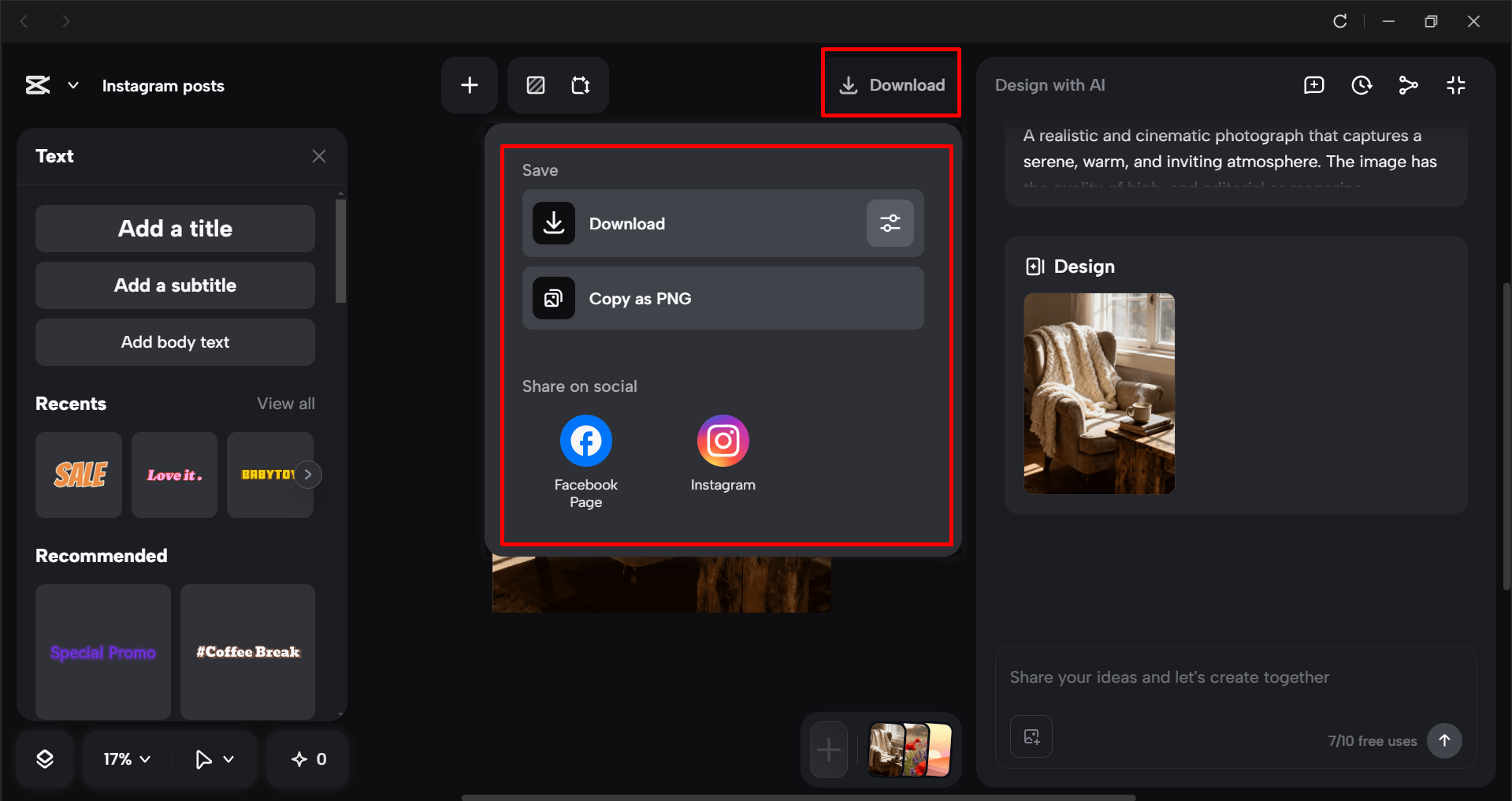Viewport: 1512px width, 801px height.
Task: Collapse the Design with AI panel icon
Action: pyautogui.click(x=1455, y=85)
